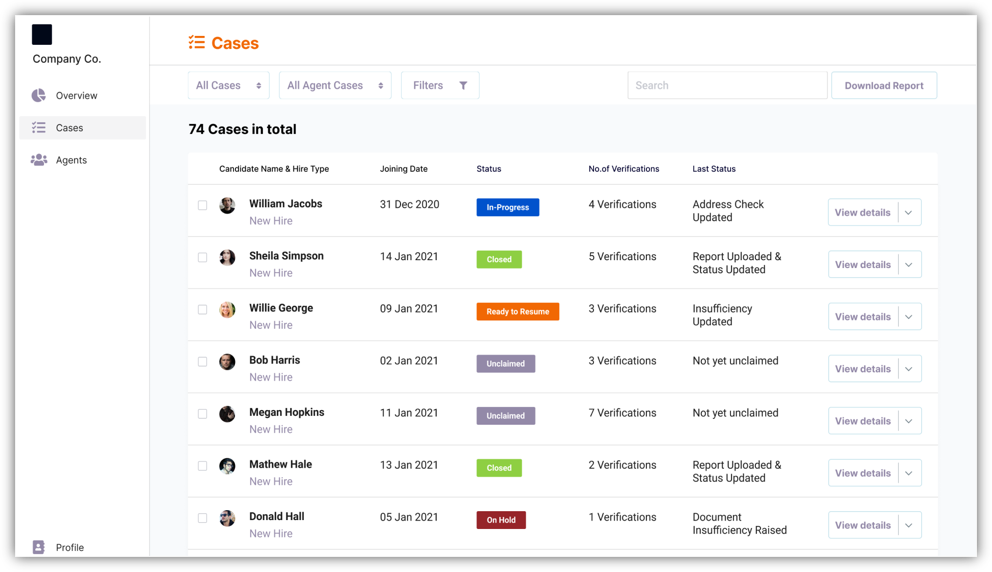The width and height of the screenshot is (992, 572).
Task: Select Megan Hopkins using her checkbox
Action: point(202,414)
